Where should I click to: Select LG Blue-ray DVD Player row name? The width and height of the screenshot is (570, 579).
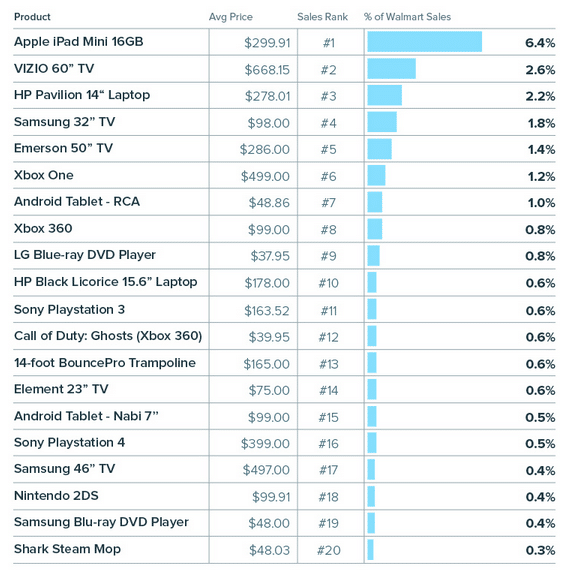[x=85, y=255]
